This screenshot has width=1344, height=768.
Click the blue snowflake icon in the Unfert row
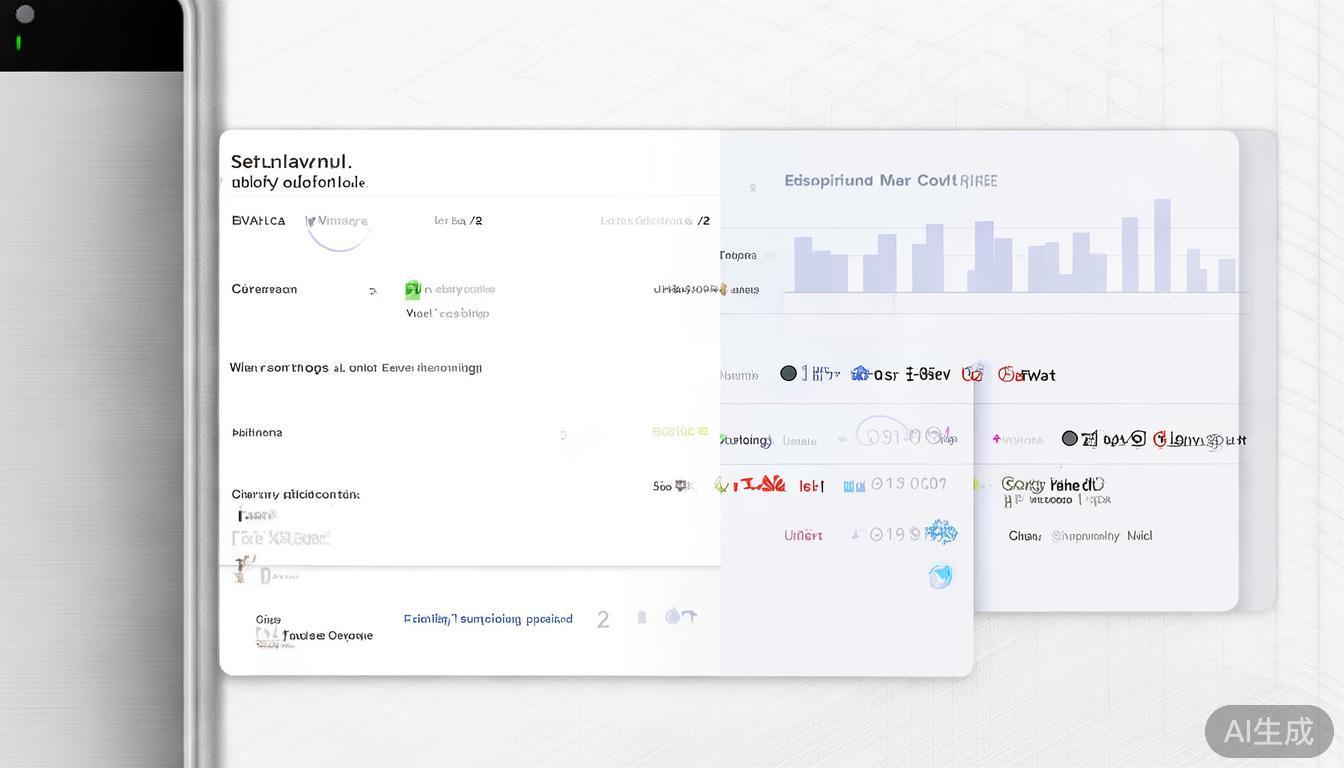tap(941, 532)
